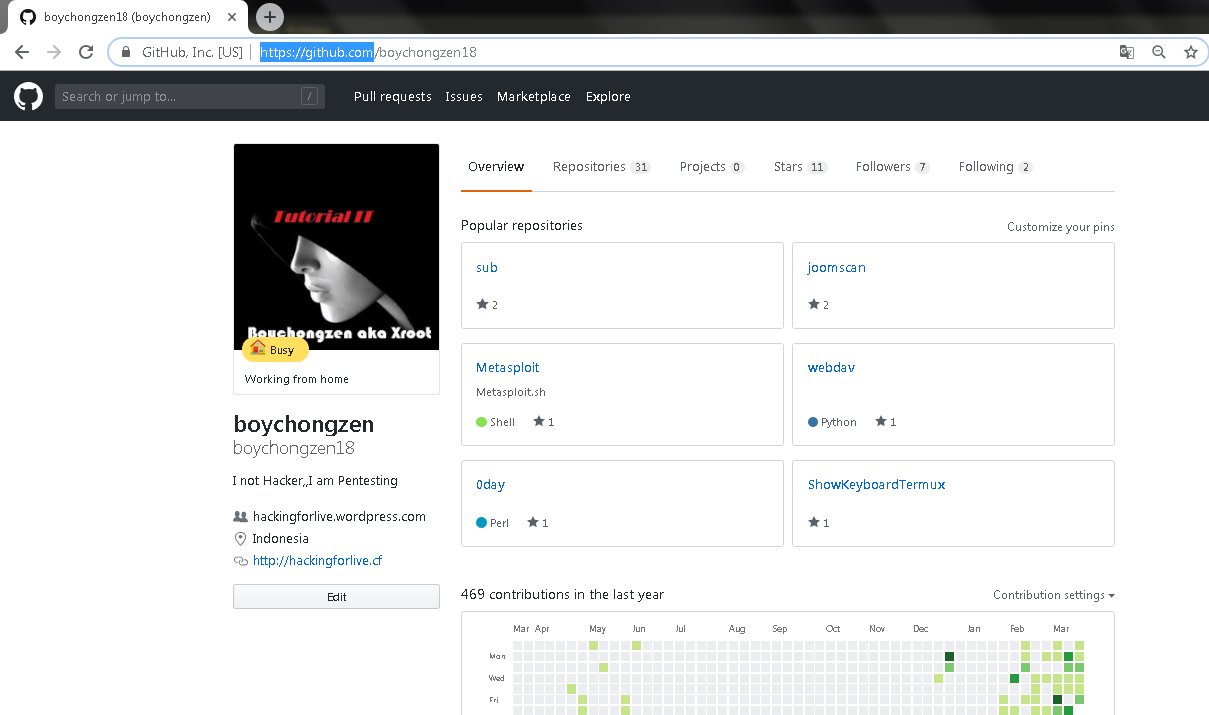Screen dimensions: 1209x715
Task: Open the 0day repository link
Action: (x=490, y=485)
